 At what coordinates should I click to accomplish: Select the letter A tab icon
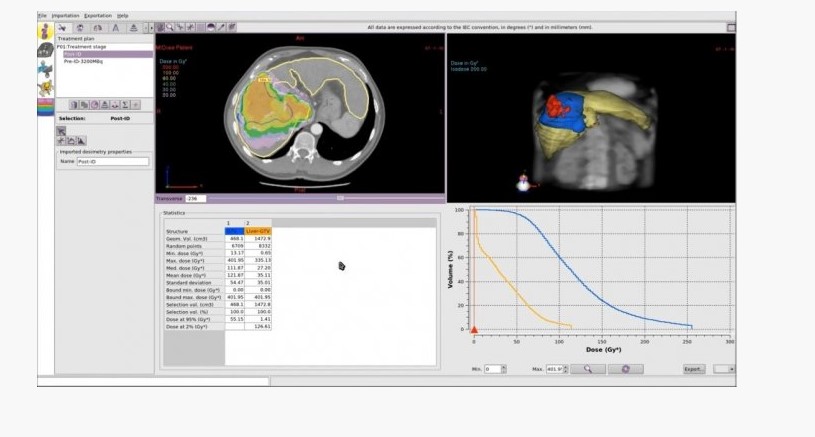115,28
